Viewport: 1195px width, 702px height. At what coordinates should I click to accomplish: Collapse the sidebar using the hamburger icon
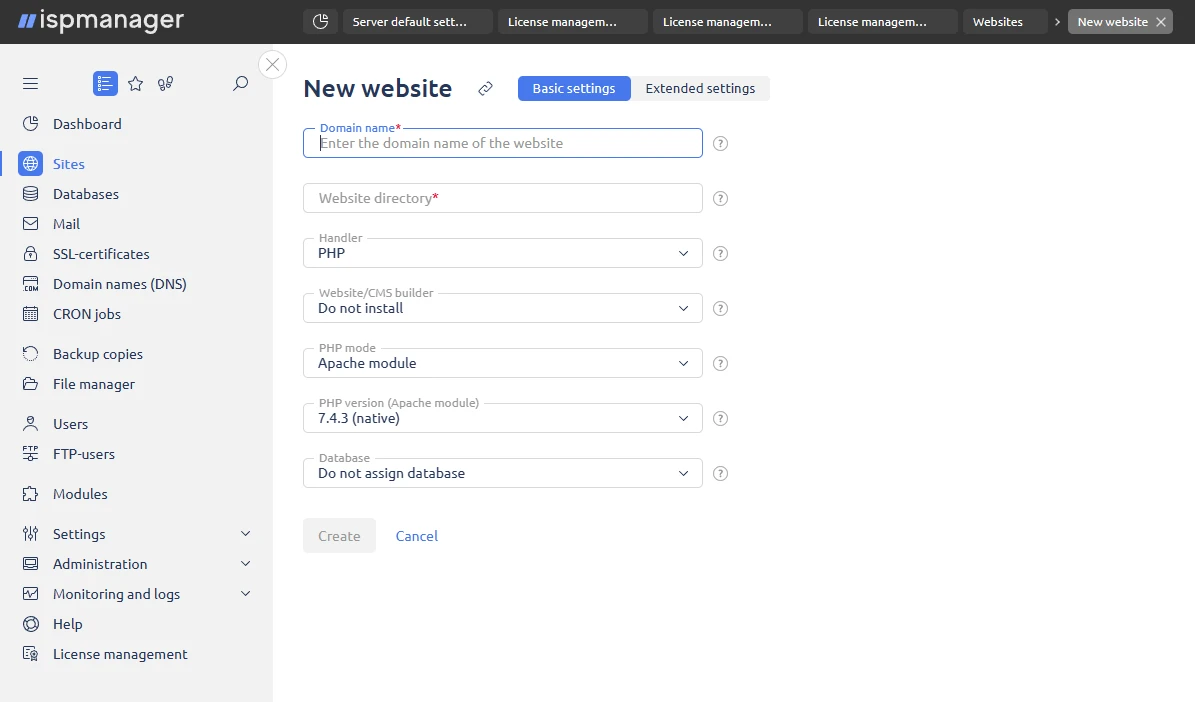click(x=30, y=83)
